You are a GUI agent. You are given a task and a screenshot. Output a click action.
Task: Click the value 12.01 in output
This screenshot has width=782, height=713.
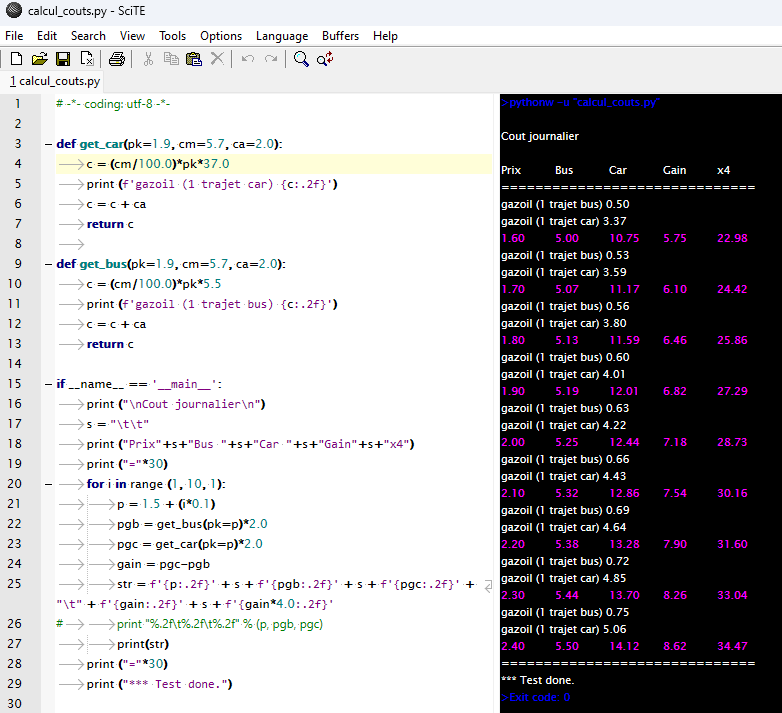pyautogui.click(x=624, y=391)
